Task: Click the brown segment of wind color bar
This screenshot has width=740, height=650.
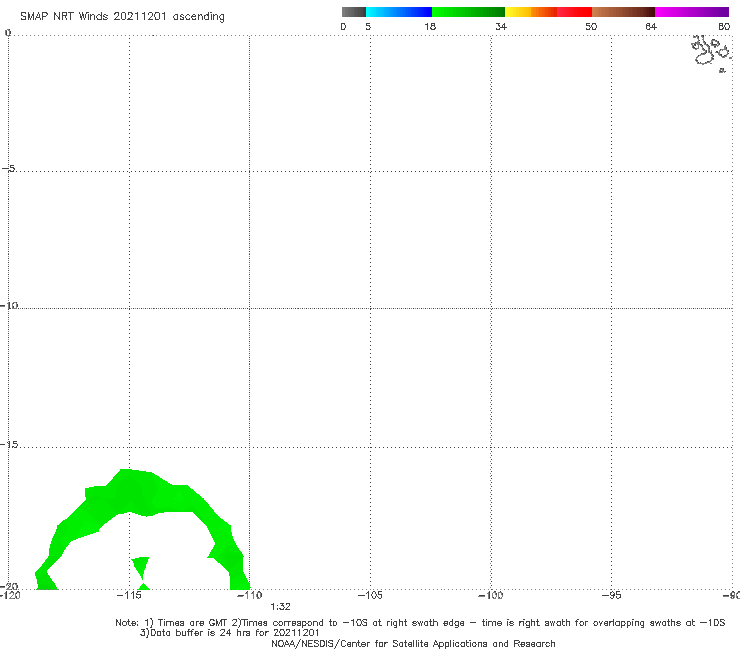Action: point(623,12)
